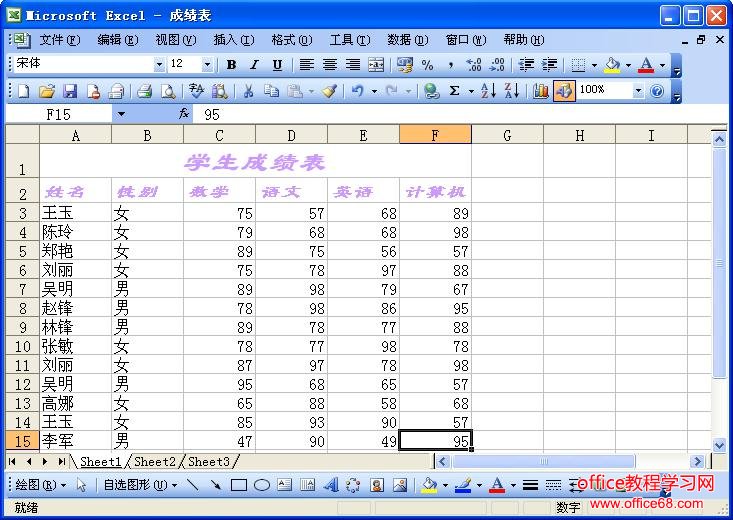Viewport: 733px width, 520px height.
Task: Decrease decimal places
Action: coord(497,65)
